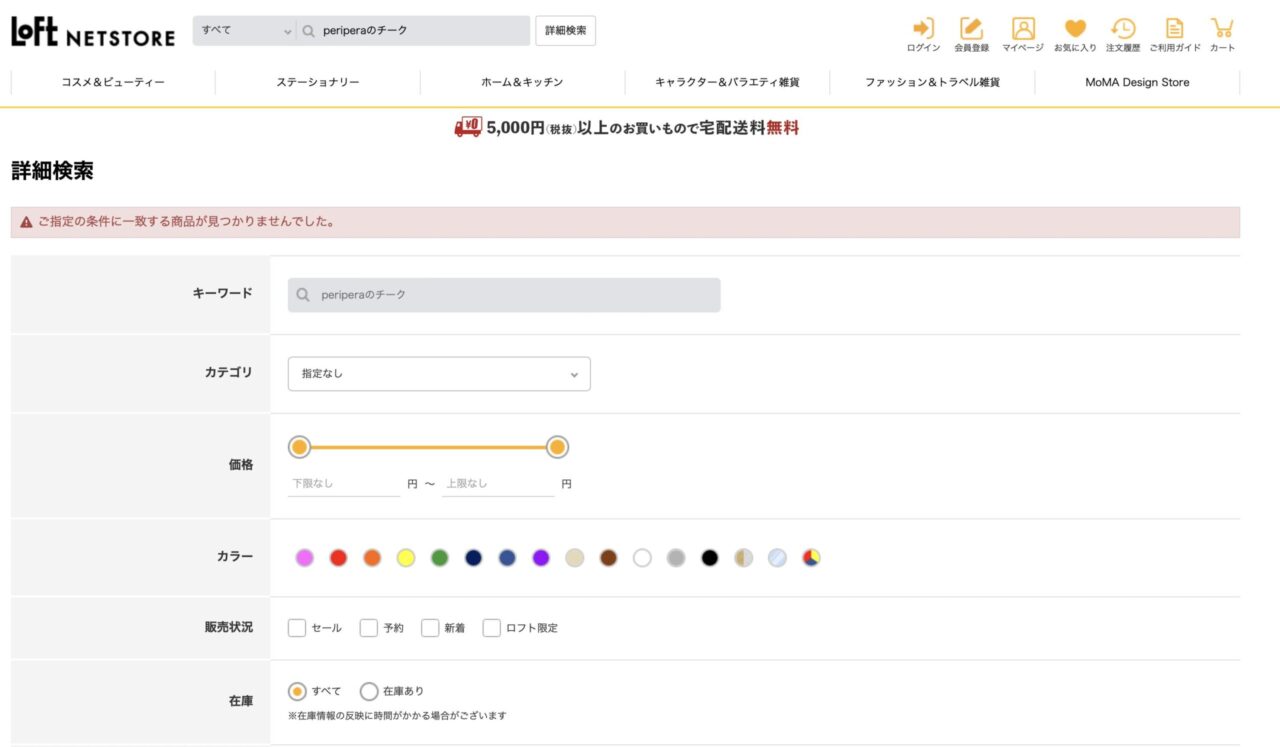Open MoMA Design Store menu
Image resolution: width=1280 pixels, height=747 pixels.
[1137, 82]
